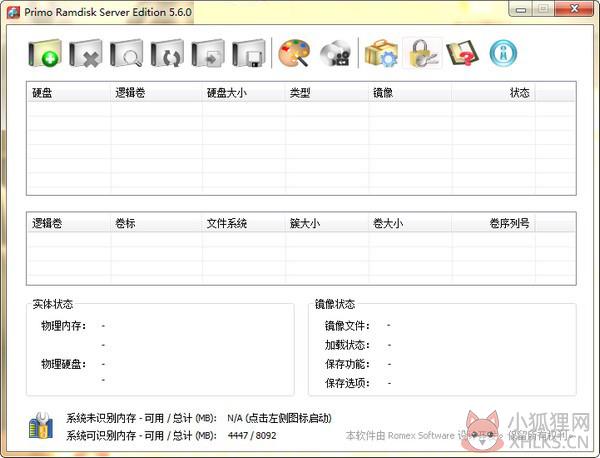Click the N/A (点击左侧图标启动) text

tap(279, 418)
